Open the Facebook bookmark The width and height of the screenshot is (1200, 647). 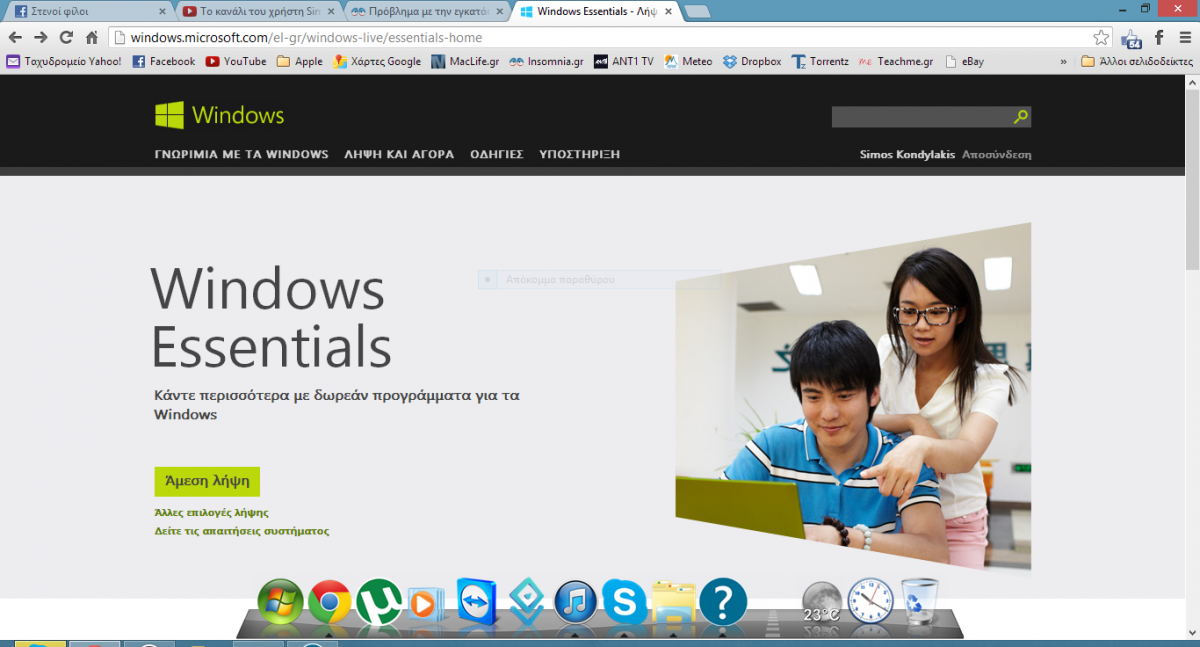tap(164, 61)
